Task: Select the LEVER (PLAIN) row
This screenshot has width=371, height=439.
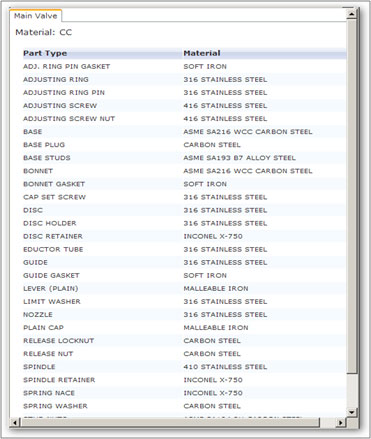Action: pyautogui.click(x=184, y=289)
